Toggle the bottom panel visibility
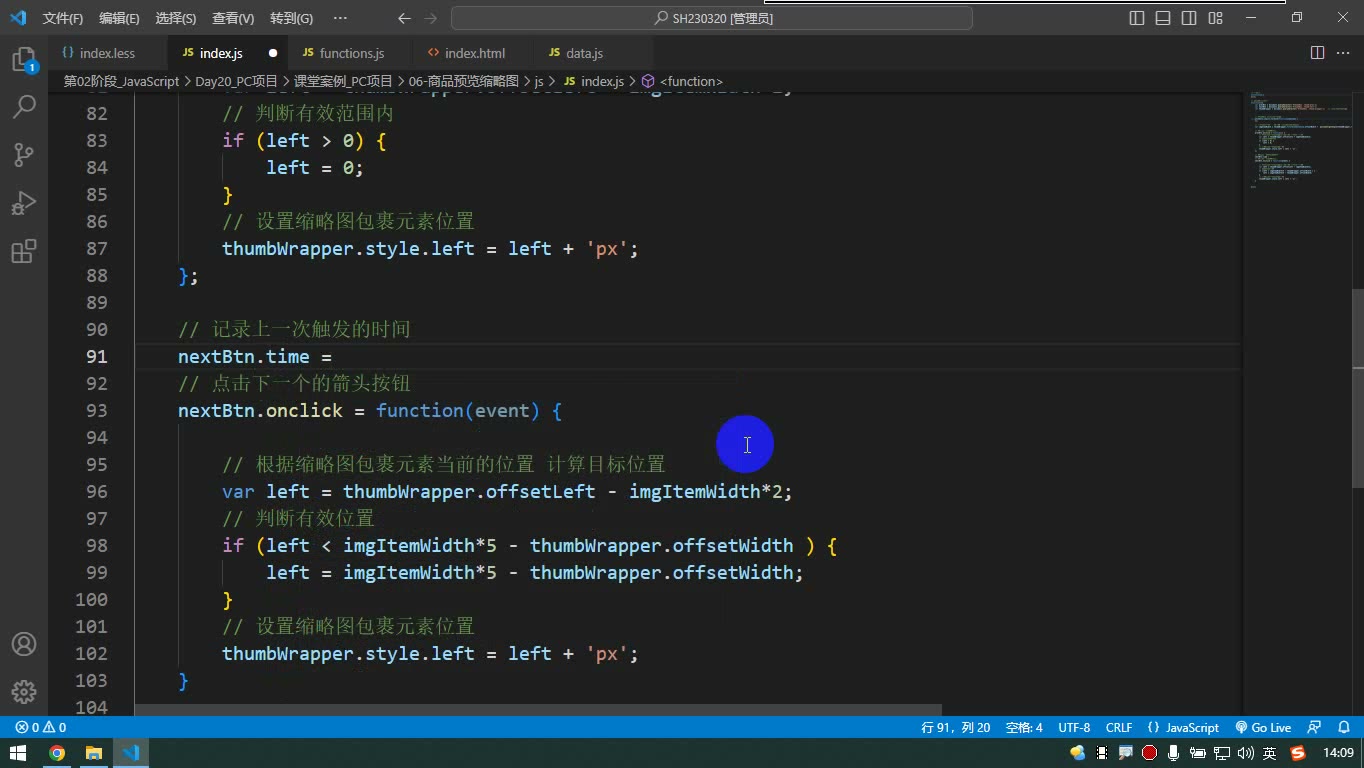The image size is (1364, 768). (1163, 18)
